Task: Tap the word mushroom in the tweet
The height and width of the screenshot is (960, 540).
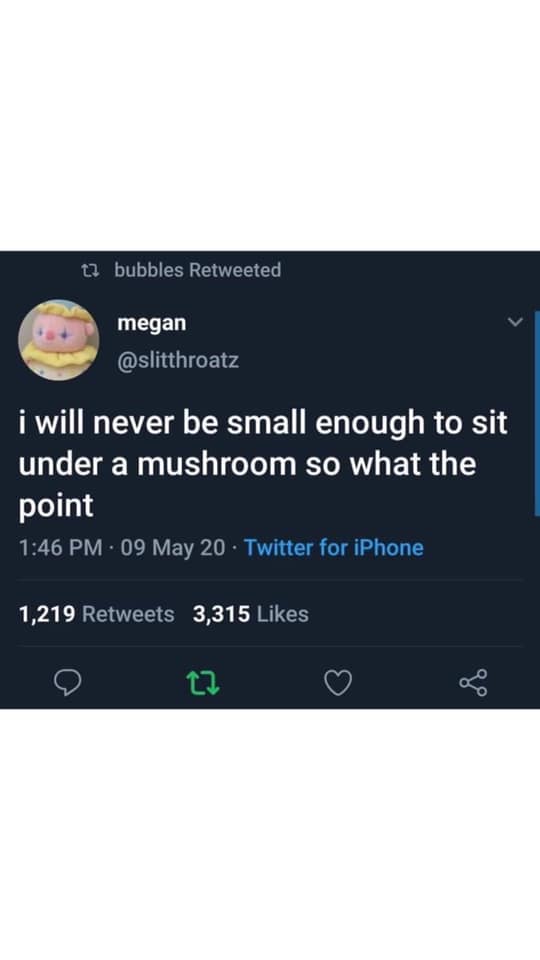Action: 216,464
